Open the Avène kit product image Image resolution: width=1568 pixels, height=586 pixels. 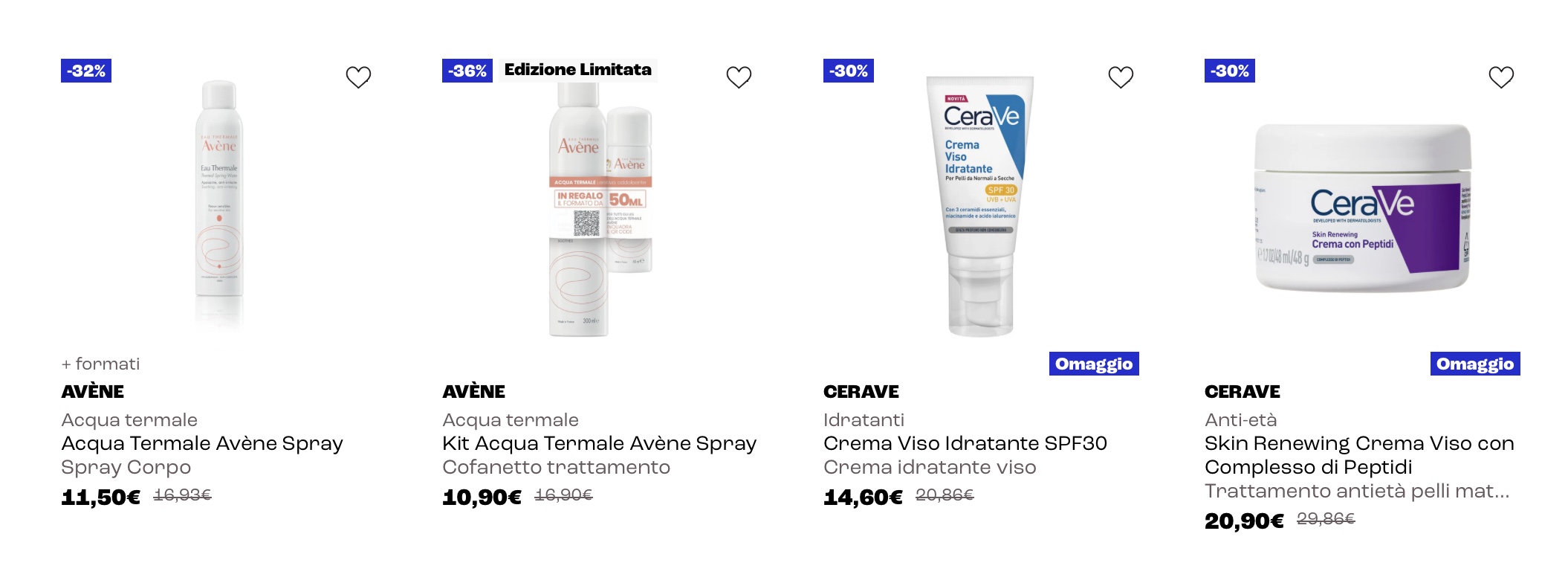(x=600, y=208)
